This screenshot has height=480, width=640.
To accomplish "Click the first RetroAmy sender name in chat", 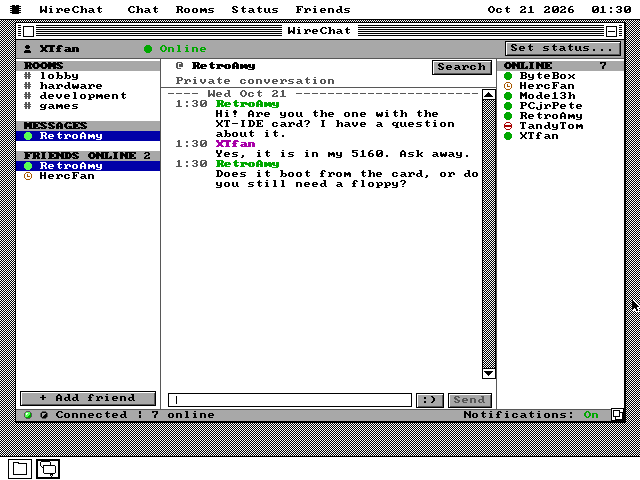I will pos(247,104).
